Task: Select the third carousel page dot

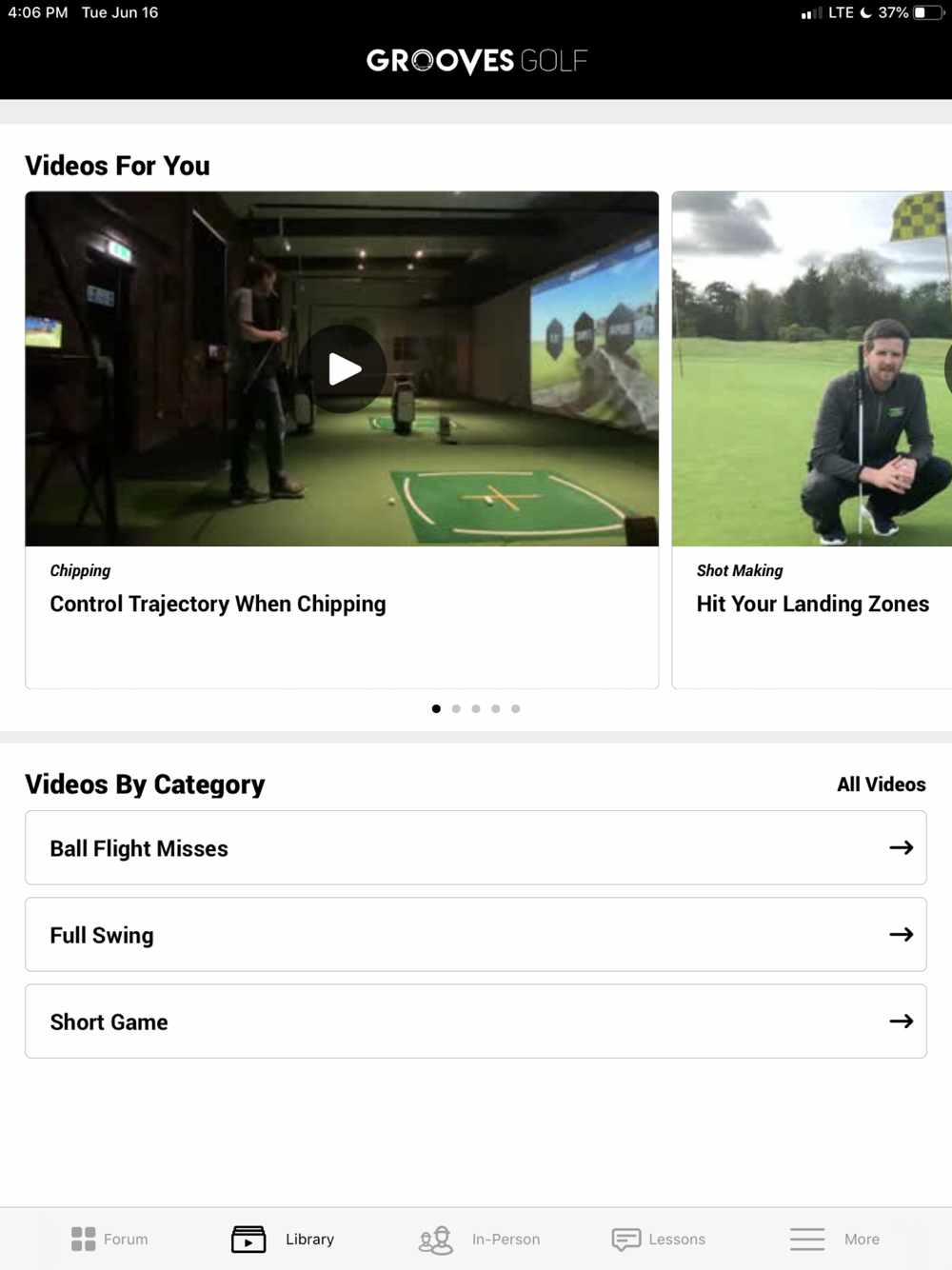Action: 476,708
